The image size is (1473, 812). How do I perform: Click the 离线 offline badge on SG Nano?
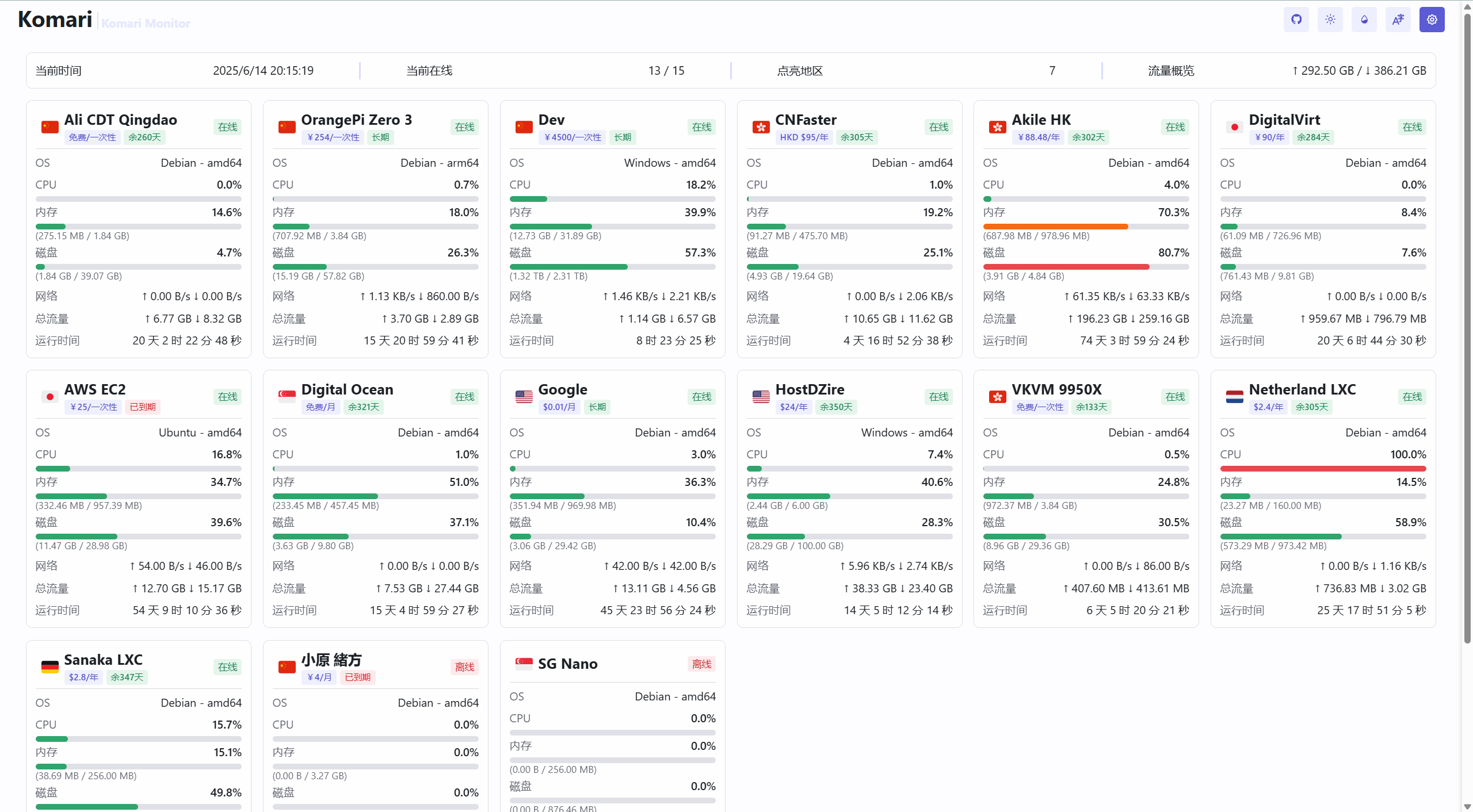point(701,664)
